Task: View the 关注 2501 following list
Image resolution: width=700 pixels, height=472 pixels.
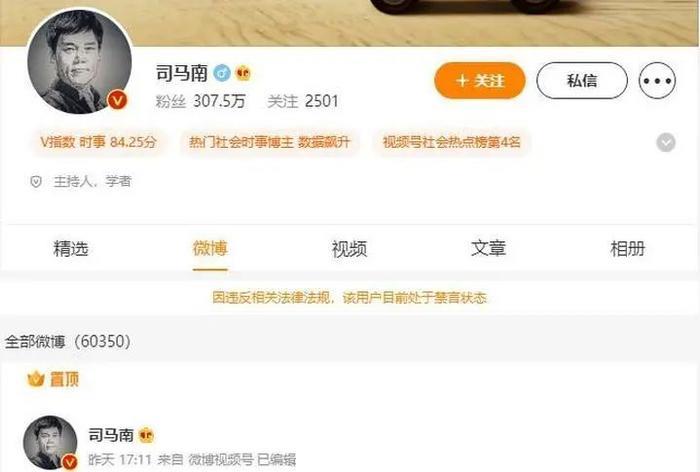Action: 303,101
